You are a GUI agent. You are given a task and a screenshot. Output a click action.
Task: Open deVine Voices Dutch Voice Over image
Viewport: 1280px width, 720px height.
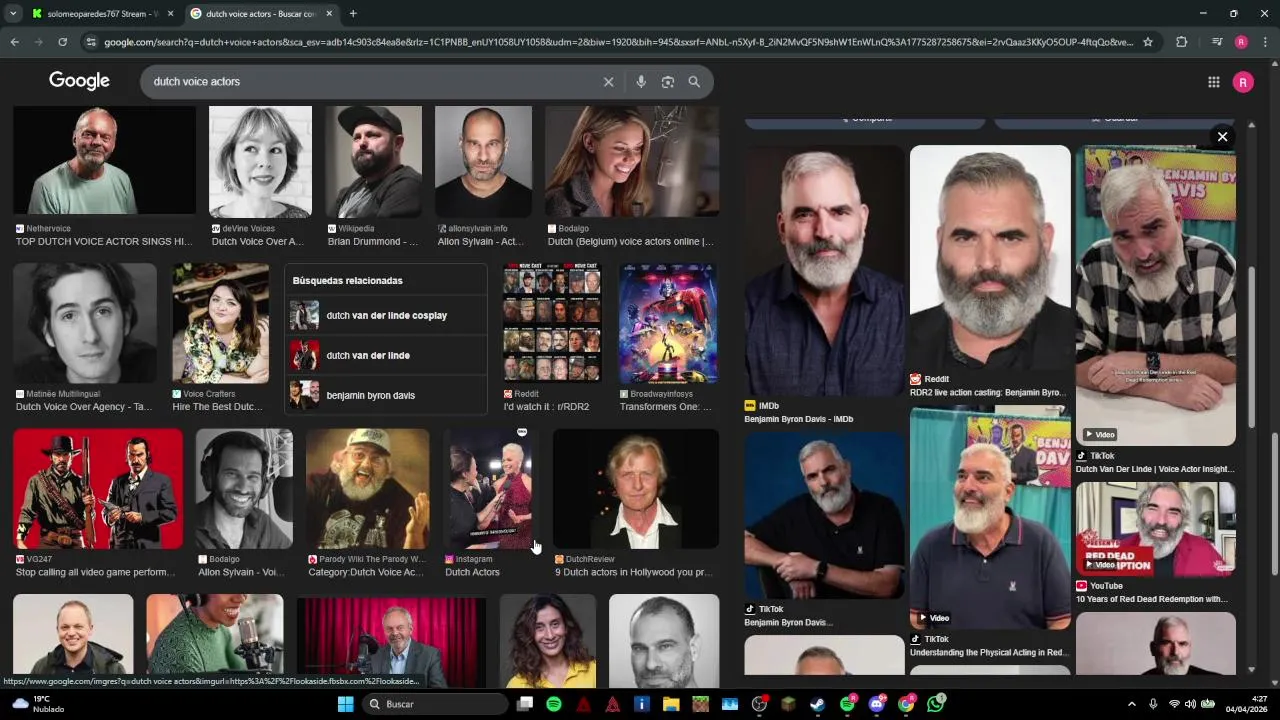tap(260, 161)
